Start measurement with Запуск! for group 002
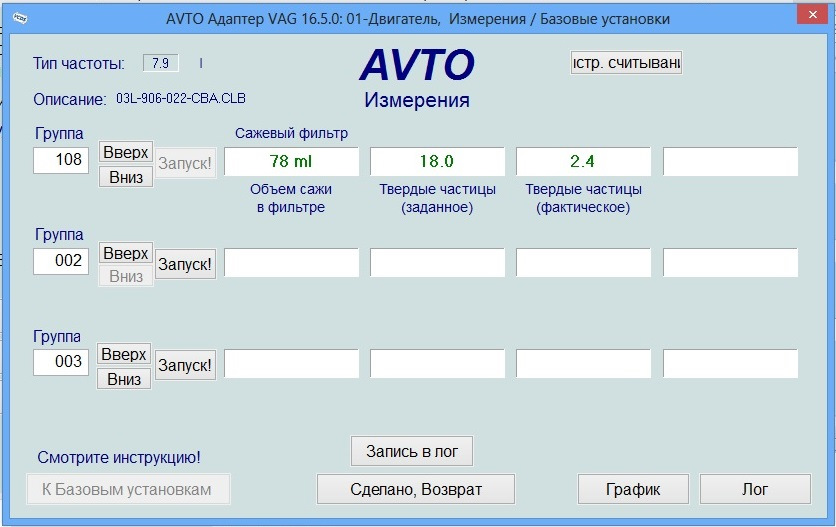The width and height of the screenshot is (836, 527). click(185, 264)
